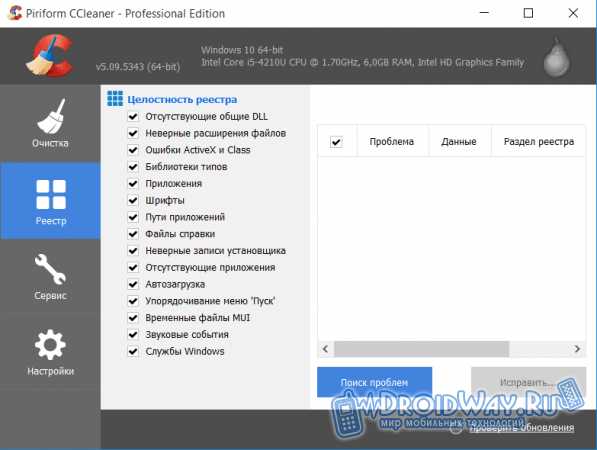
Task: Click the horizontal scrollbar thumb
Action: [421, 349]
